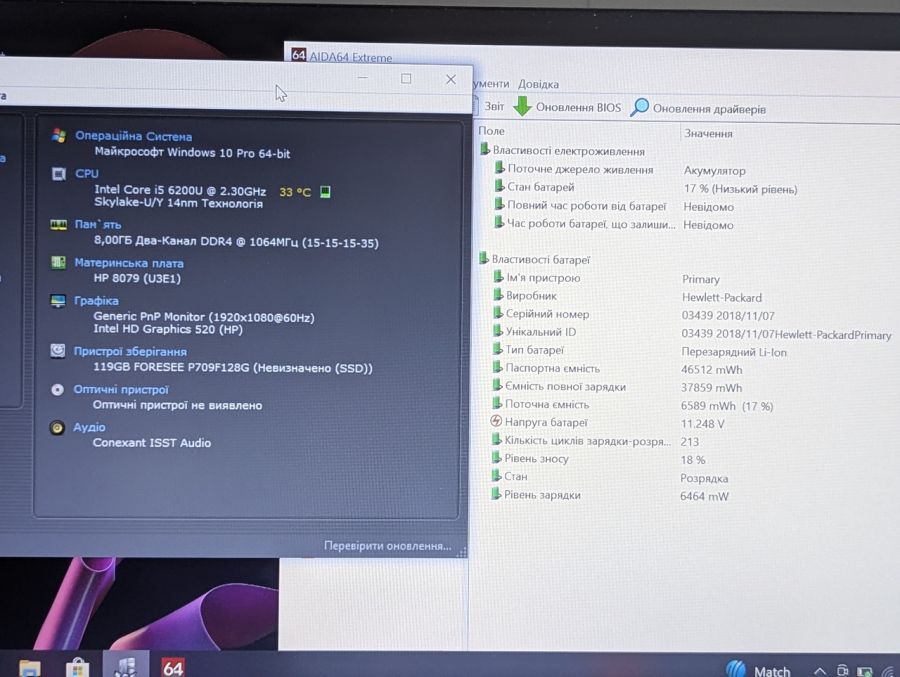Click the icon beside Рівень зносу

point(496,458)
